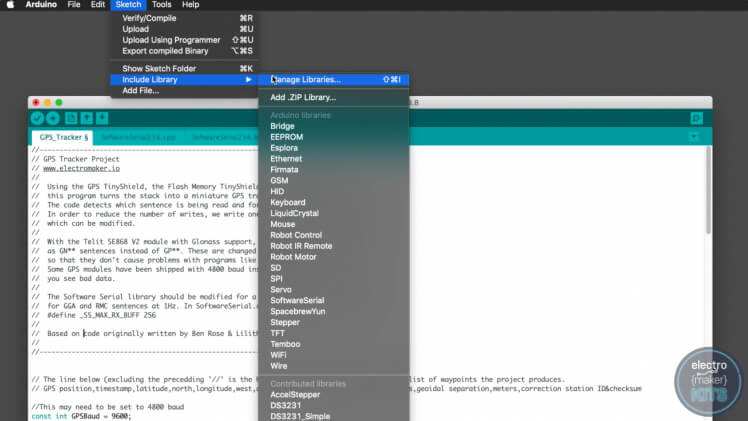Open the Help menu

click(x=190, y=5)
